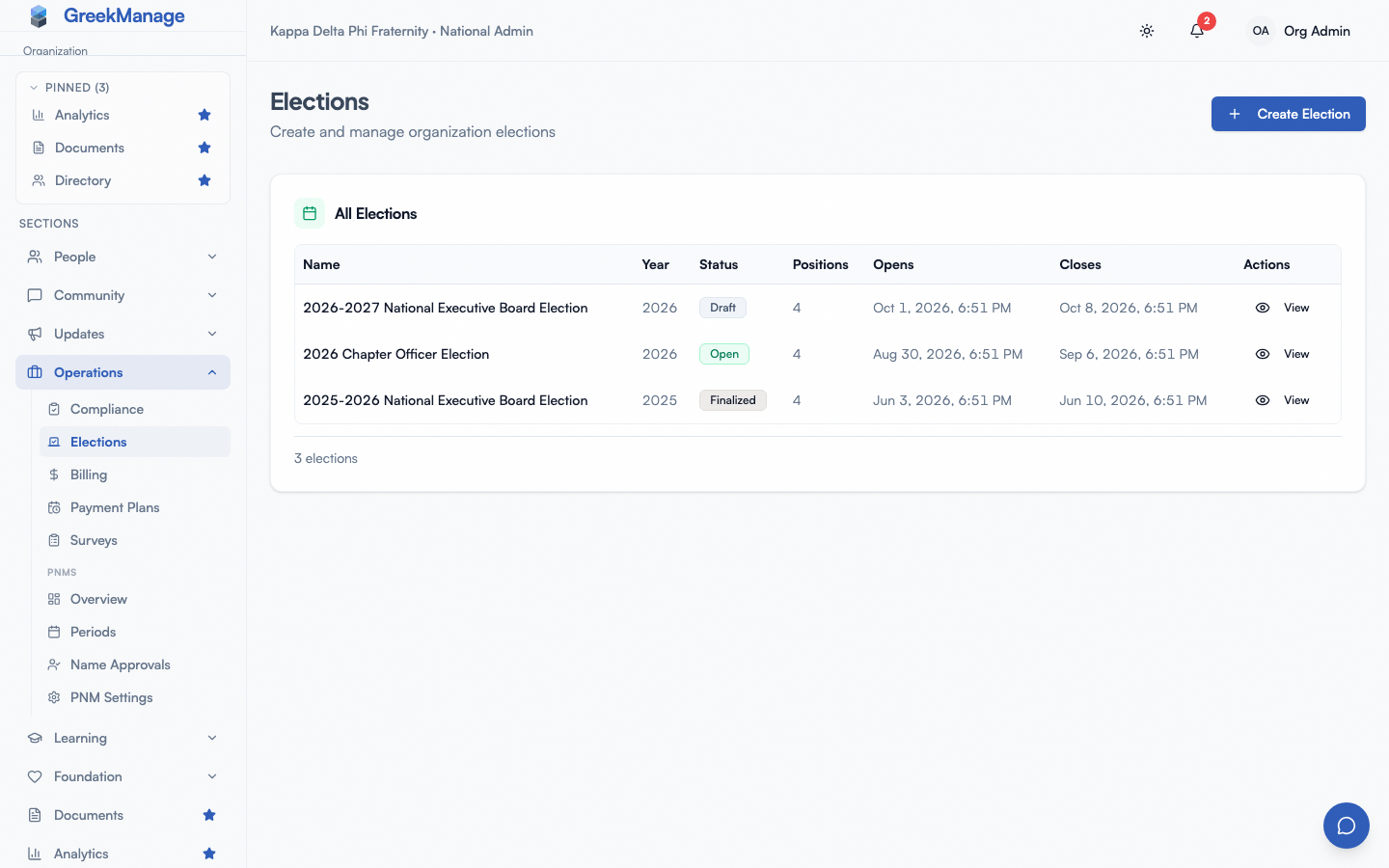Viewport: 1389px width, 868px height.
Task: View the 2025-2026 National Executive Board Election
Action: [x=1283, y=400]
